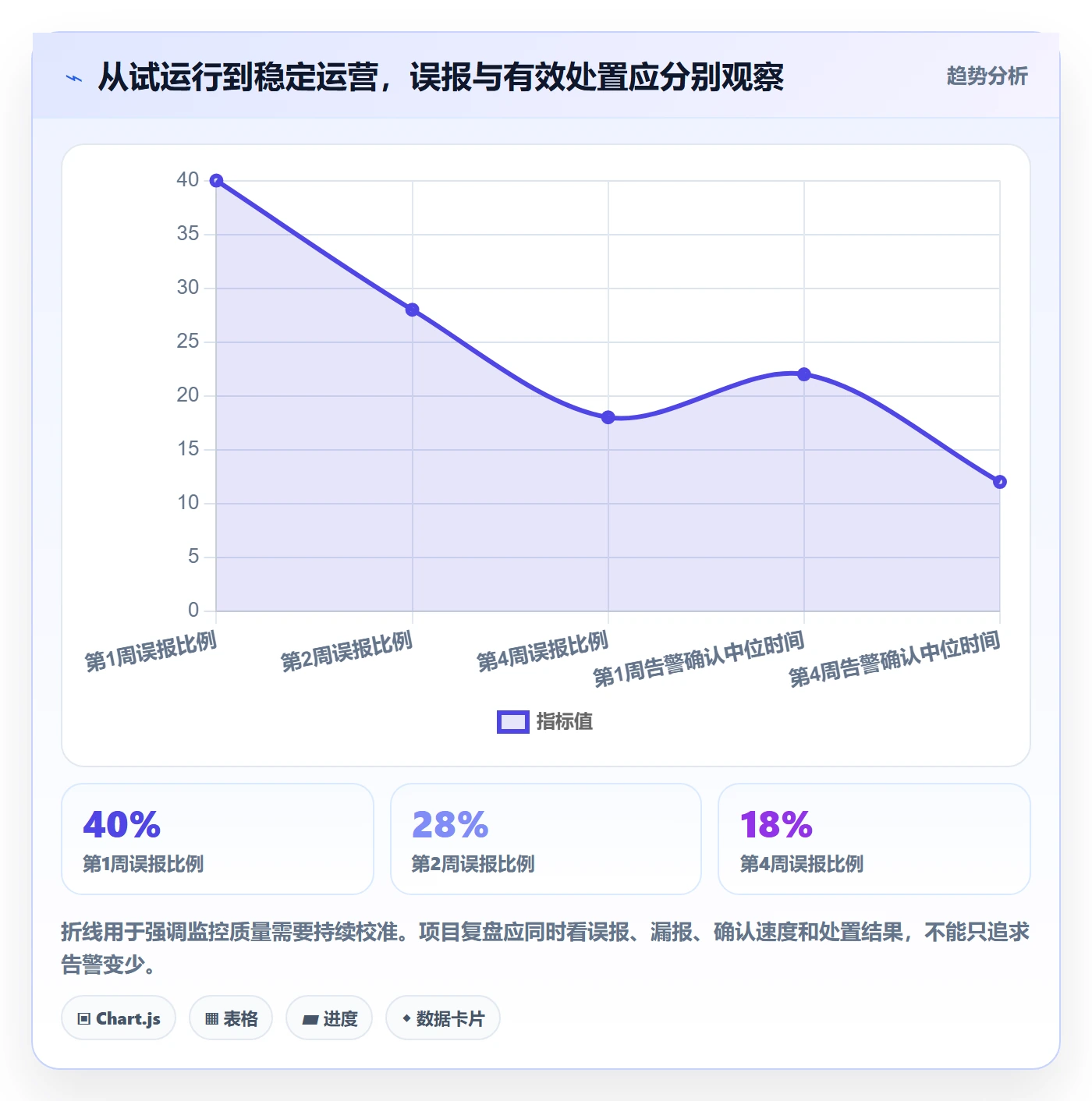Screen dimensions: 1092x1101
Task: Toggle the 指标值 legend swatch
Action: pos(513,722)
